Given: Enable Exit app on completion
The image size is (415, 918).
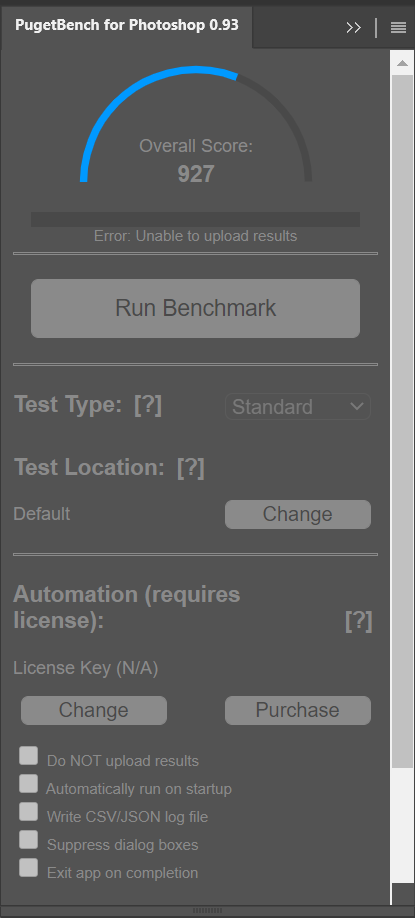Looking at the screenshot, I should pos(28,868).
